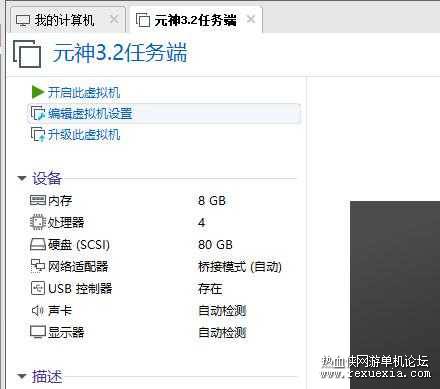Image resolution: width=440 pixels, height=389 pixels.
Task: Click the hard disk icon
Action: (x=38, y=244)
